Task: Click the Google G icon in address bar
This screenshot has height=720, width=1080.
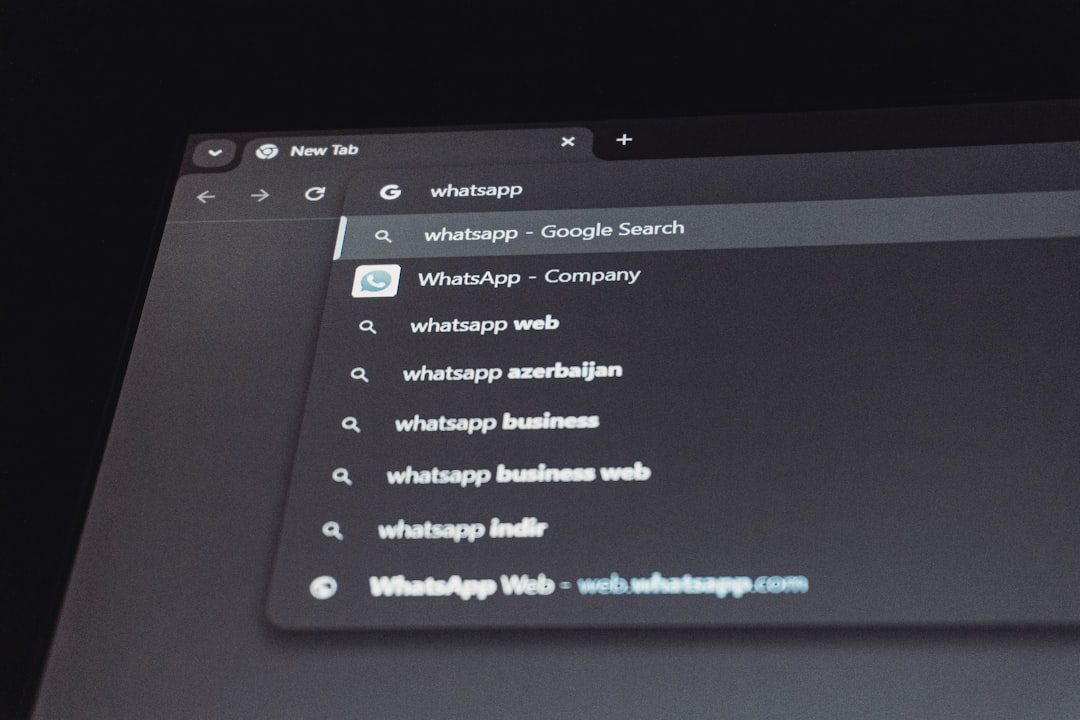Action: pos(390,192)
